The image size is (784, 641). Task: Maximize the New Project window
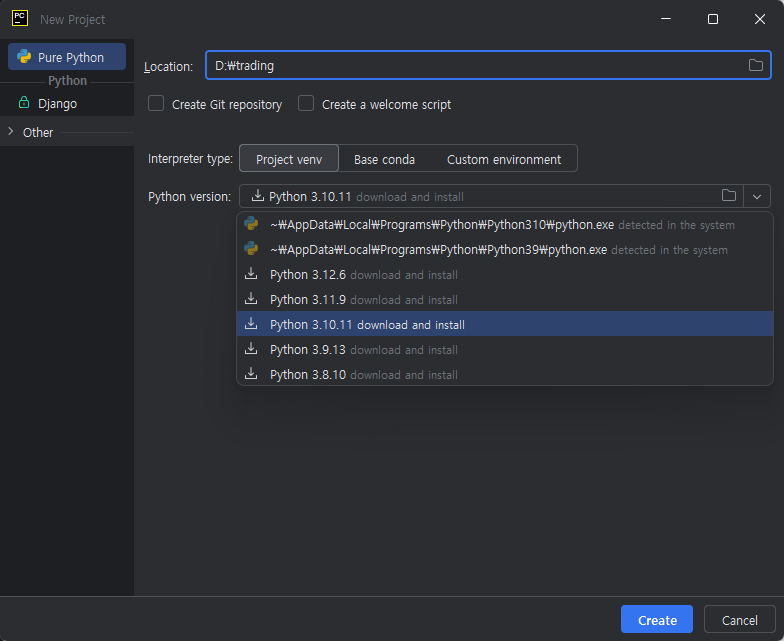tap(713, 19)
